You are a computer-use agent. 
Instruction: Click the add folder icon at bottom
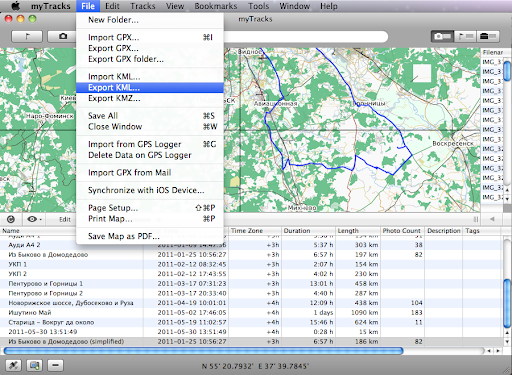(35, 365)
